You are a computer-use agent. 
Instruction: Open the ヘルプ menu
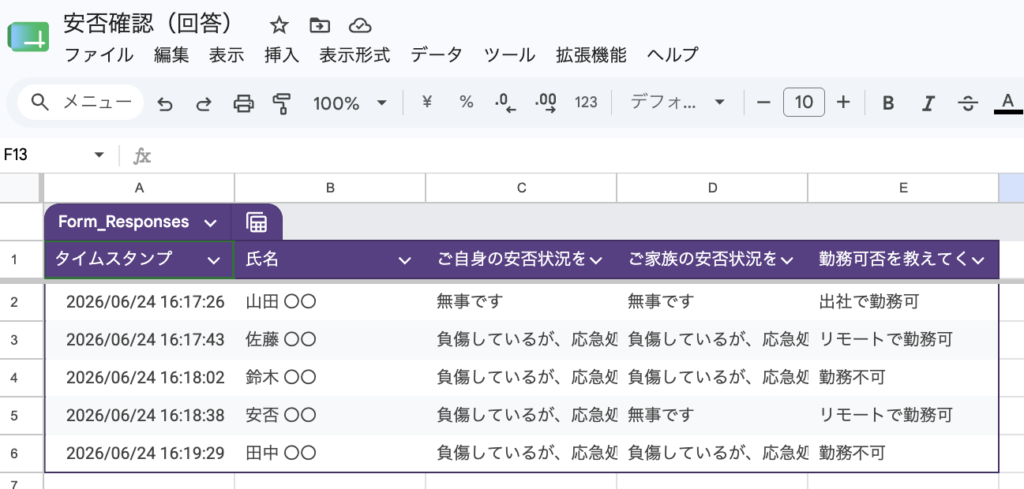pyautogui.click(x=673, y=55)
